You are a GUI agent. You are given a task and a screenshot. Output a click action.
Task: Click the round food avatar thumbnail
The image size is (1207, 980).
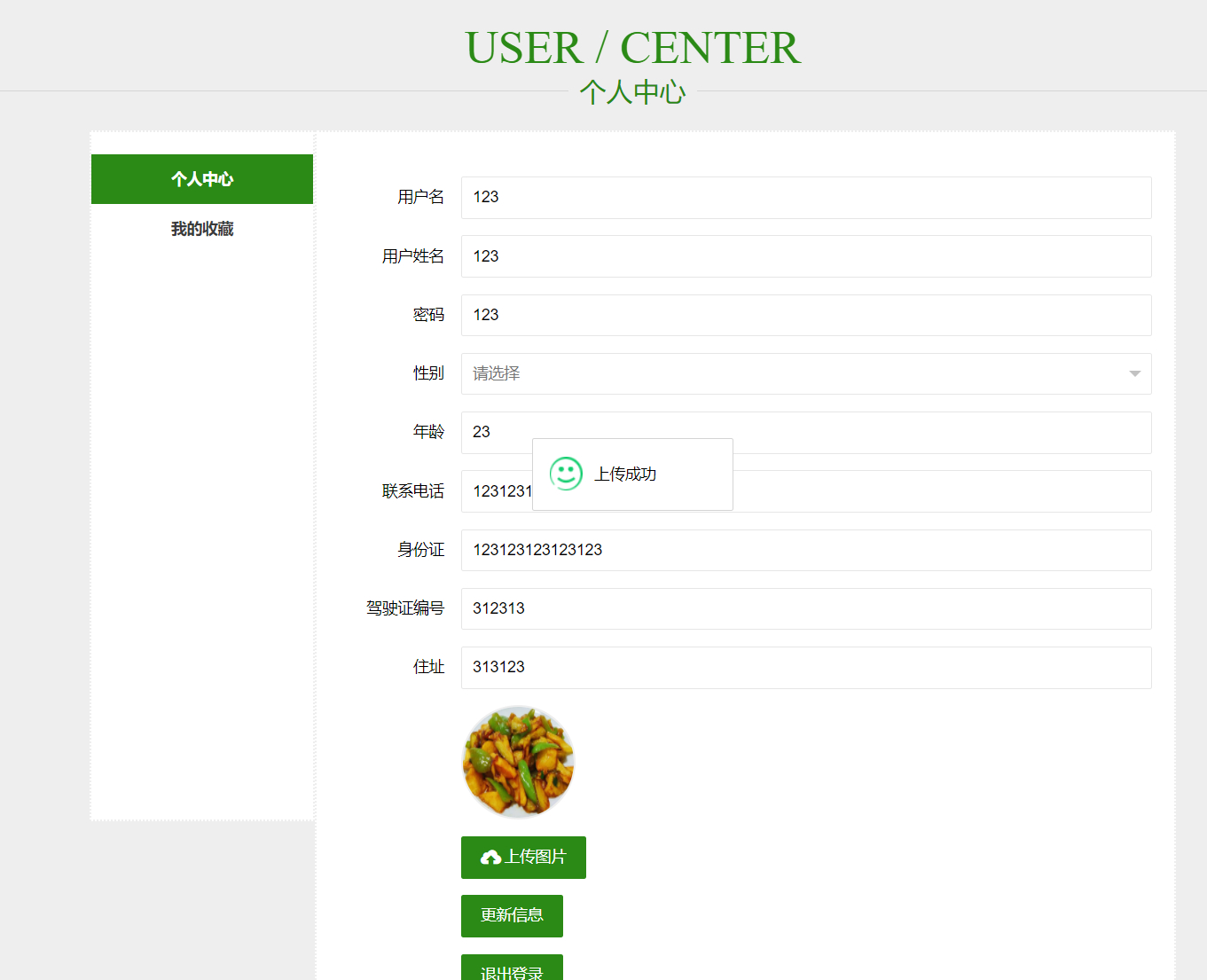click(519, 762)
